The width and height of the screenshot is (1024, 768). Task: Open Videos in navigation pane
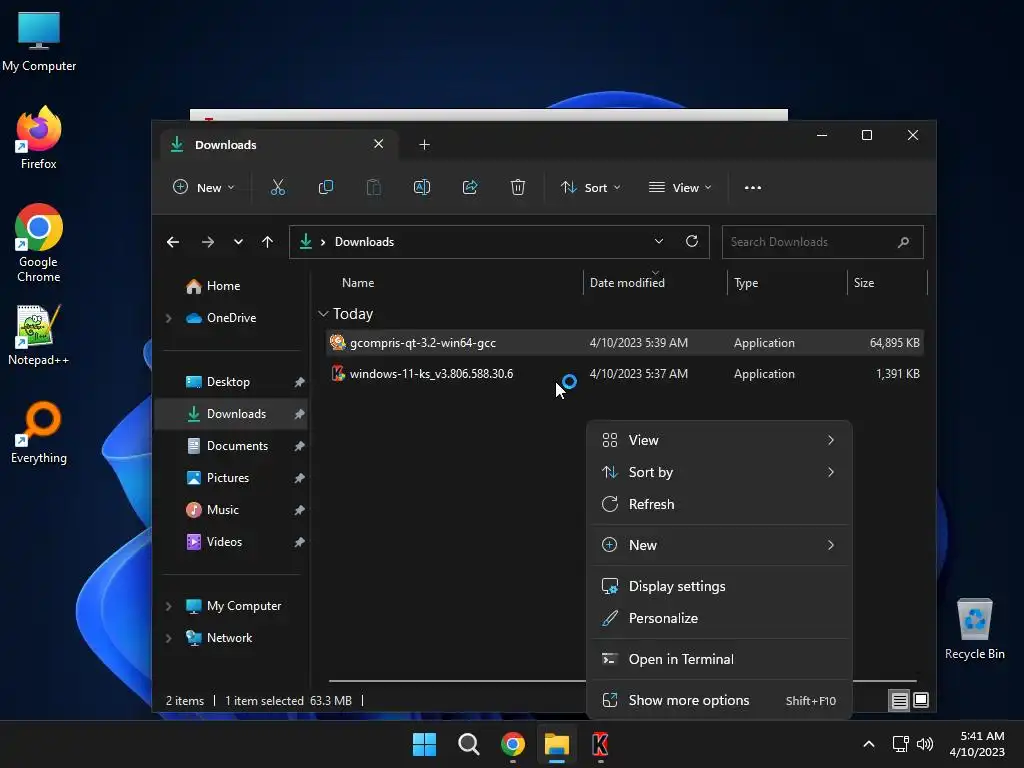pos(214,542)
